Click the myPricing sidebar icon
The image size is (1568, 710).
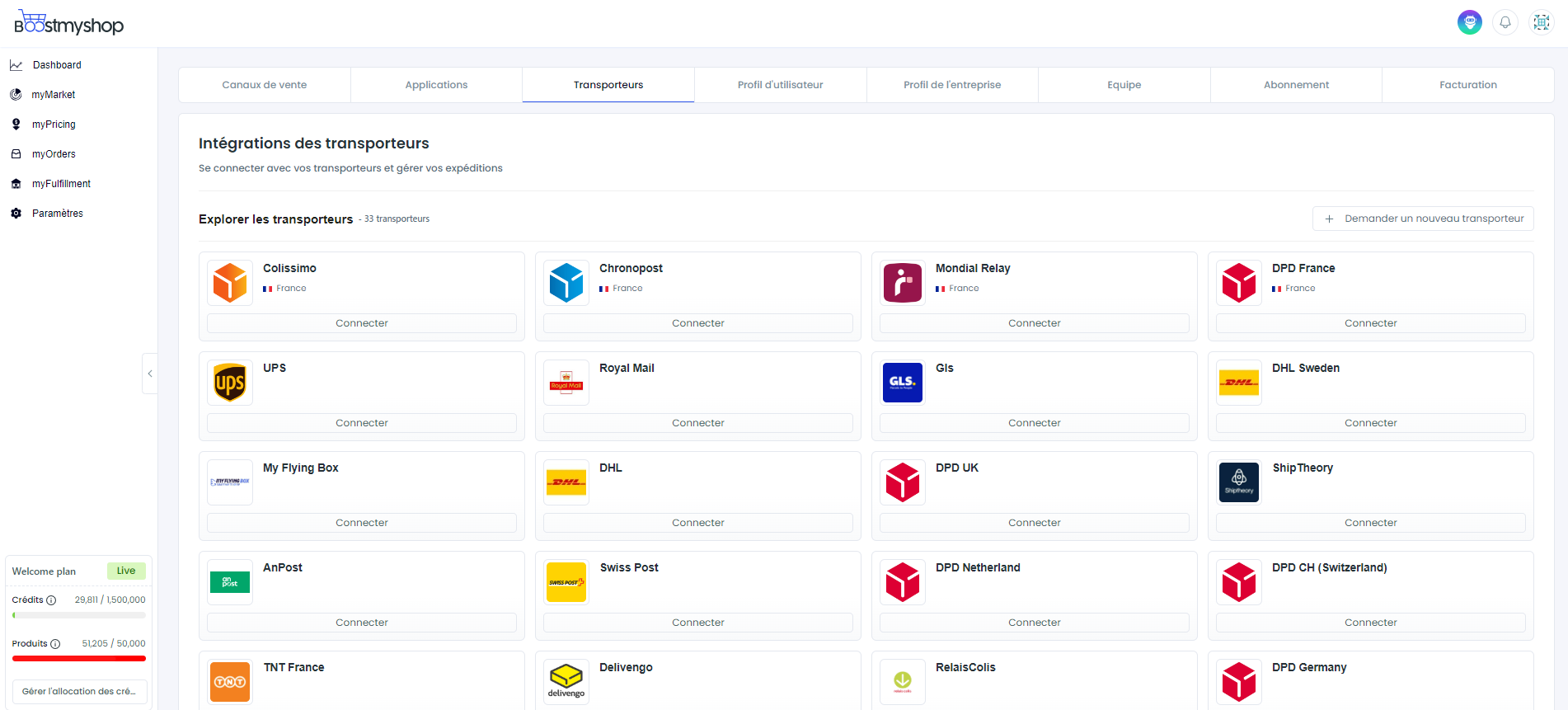[x=16, y=125]
